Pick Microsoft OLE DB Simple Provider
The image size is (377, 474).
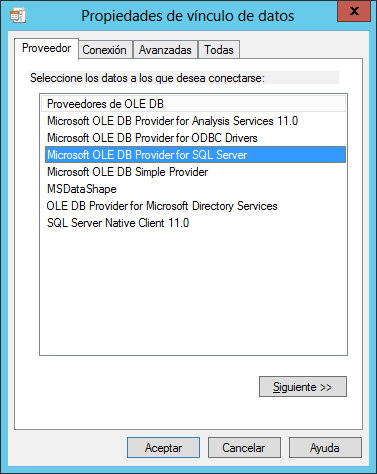pos(195,172)
